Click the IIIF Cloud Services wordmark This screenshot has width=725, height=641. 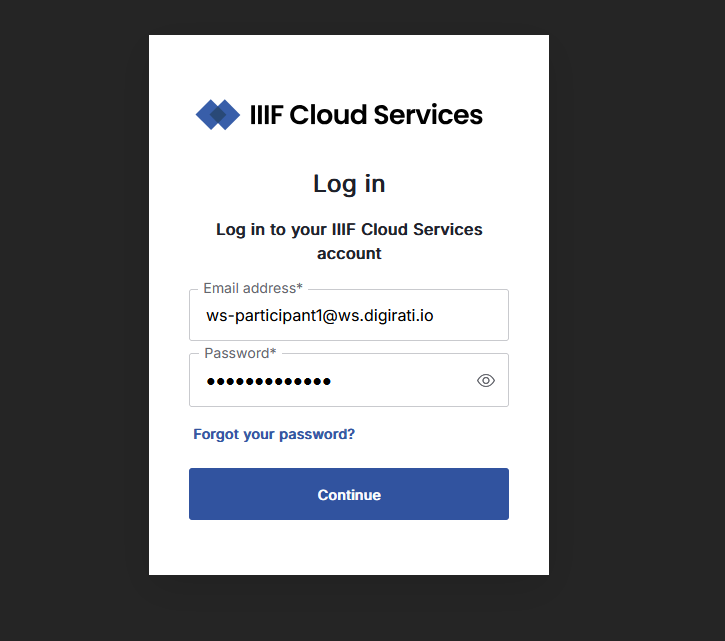point(366,115)
